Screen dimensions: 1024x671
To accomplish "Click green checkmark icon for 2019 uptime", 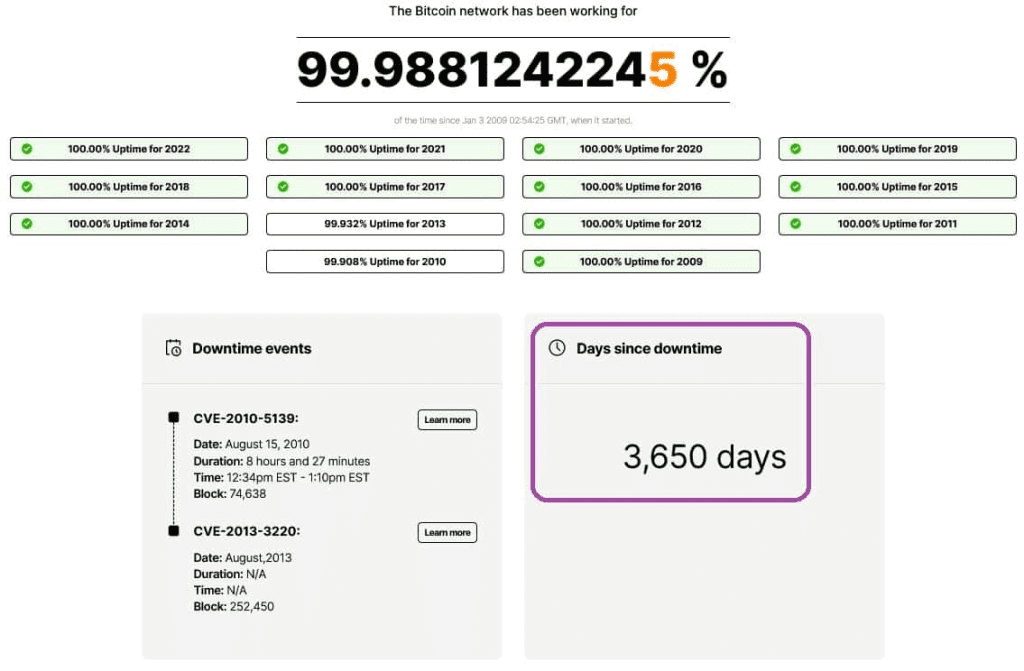I will tap(795, 149).
